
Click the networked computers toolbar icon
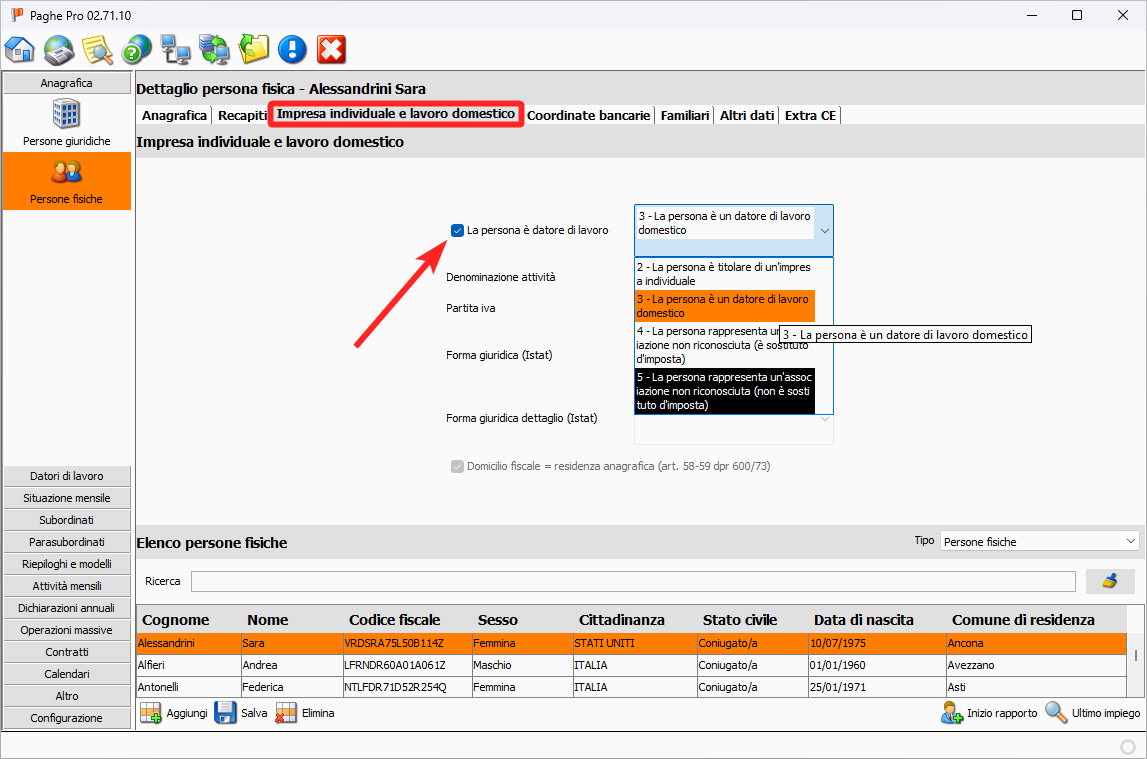176,49
